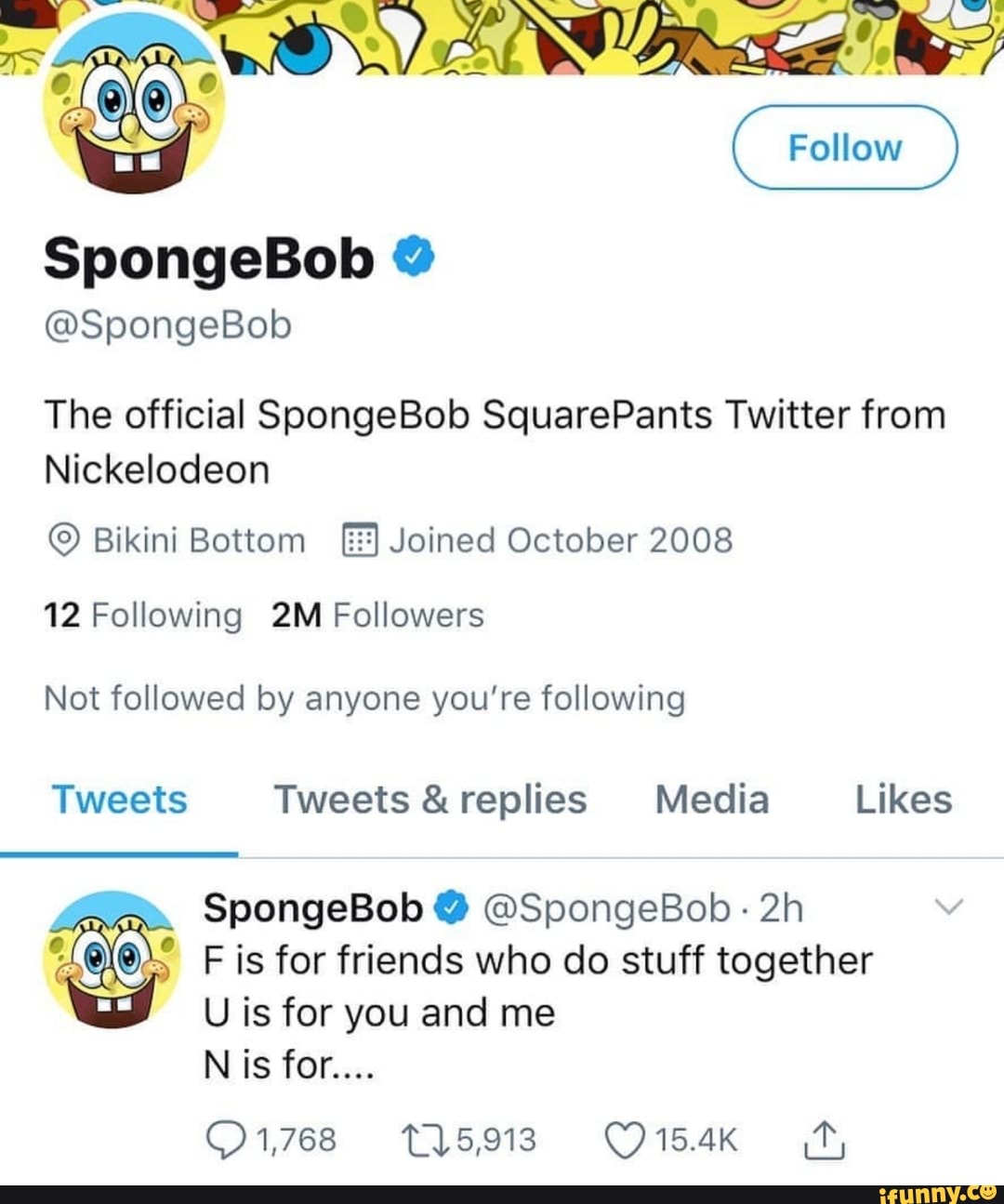The image size is (1004, 1204).
Task: Expand options using the down arrow on the tweet
Action: [950, 908]
